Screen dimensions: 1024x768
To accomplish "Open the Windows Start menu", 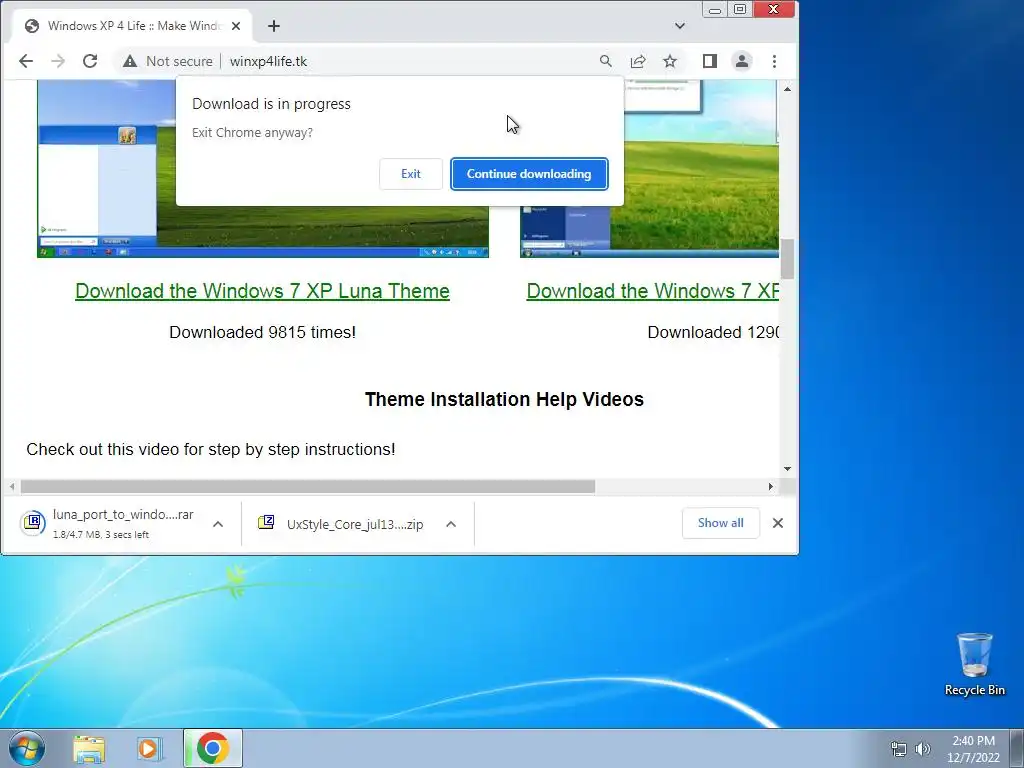I will [27, 748].
